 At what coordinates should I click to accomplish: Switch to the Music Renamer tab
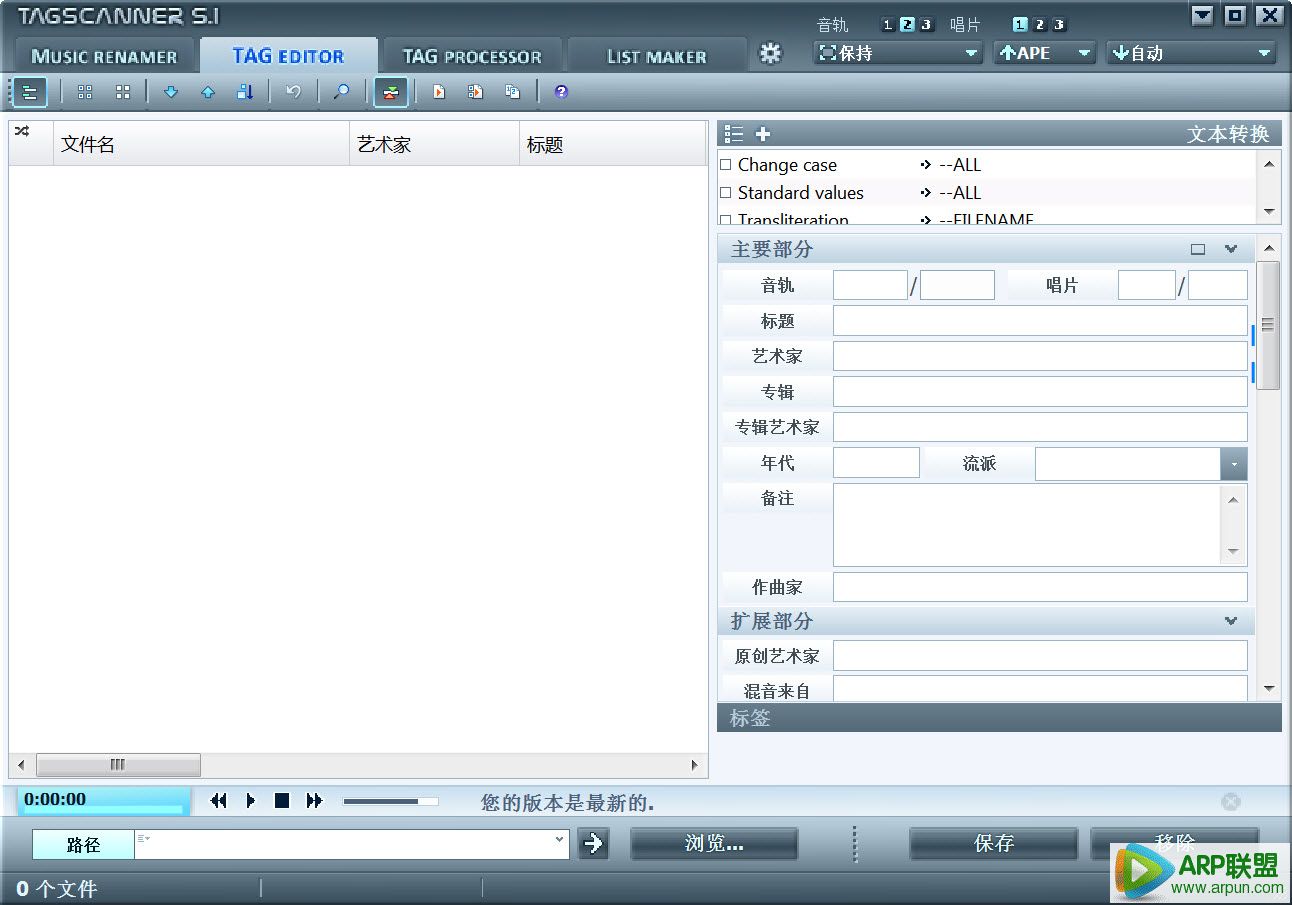104,55
